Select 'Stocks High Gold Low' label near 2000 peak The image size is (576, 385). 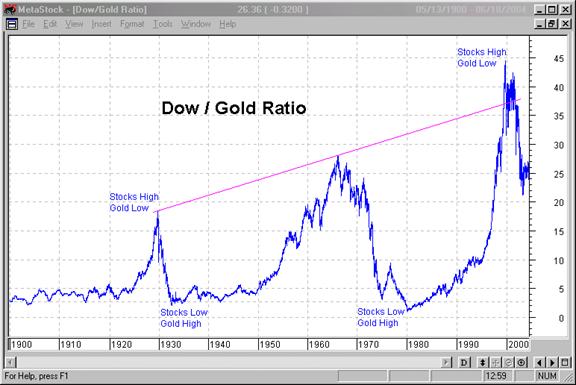coord(482,57)
